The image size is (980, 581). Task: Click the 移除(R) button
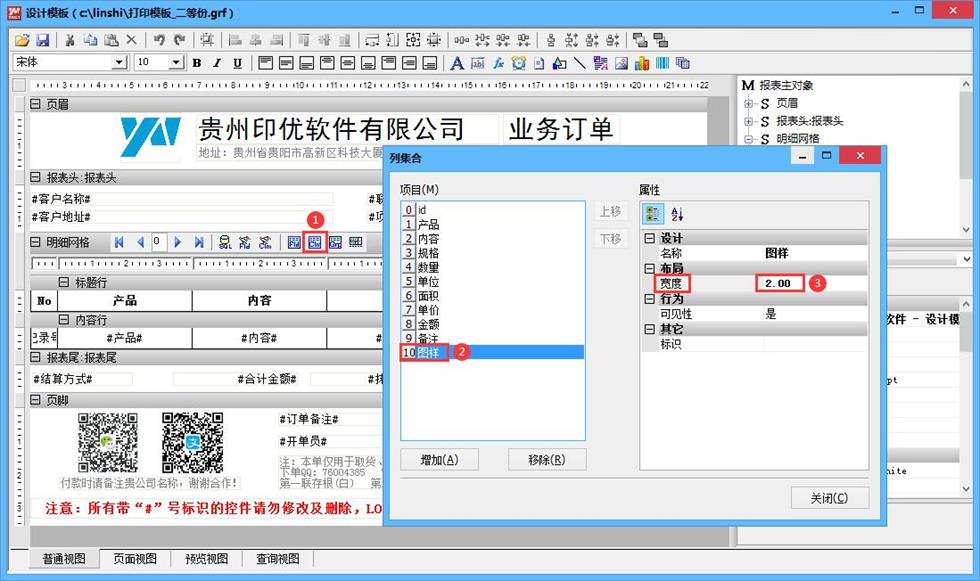pos(547,460)
